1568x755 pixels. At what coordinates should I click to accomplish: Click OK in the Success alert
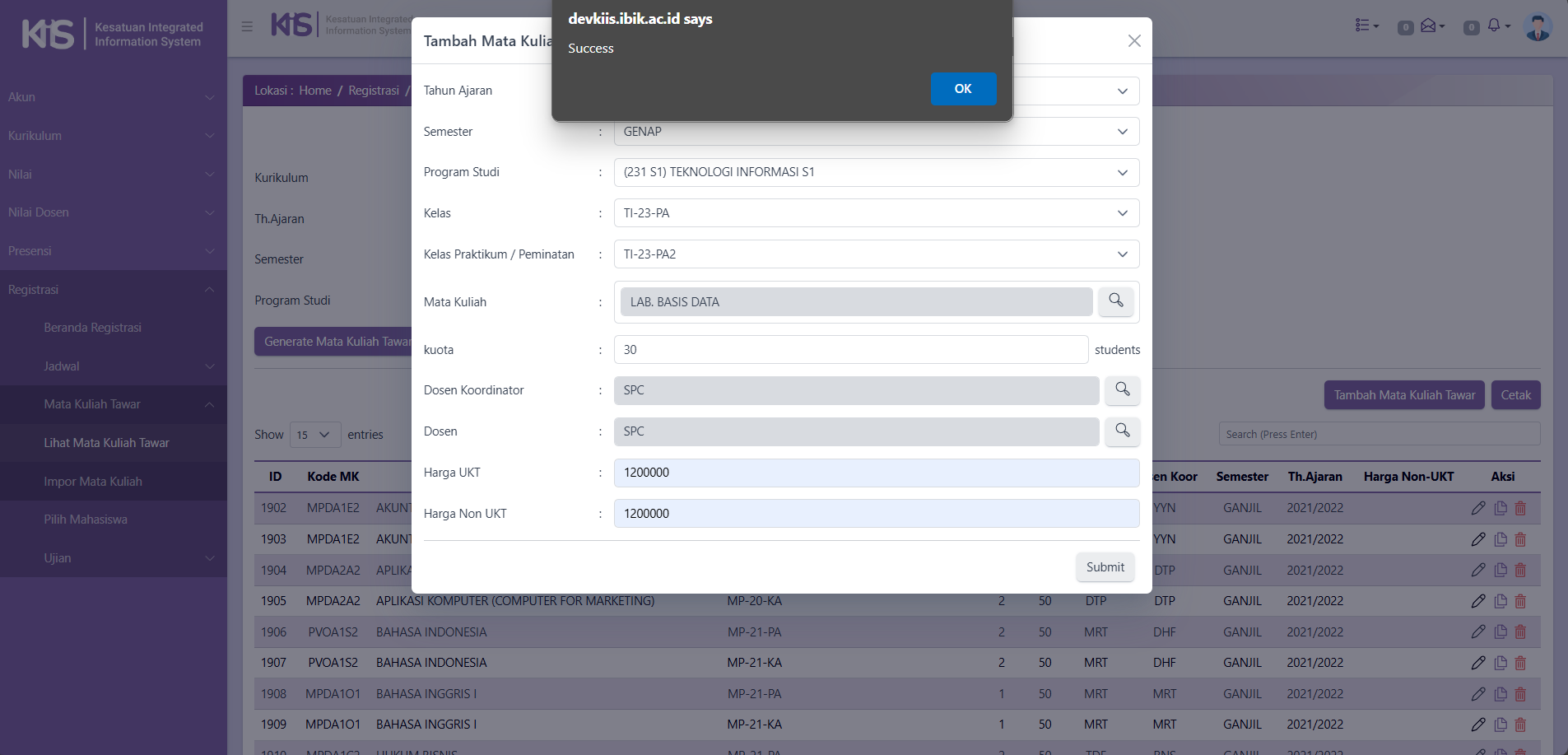(x=963, y=89)
